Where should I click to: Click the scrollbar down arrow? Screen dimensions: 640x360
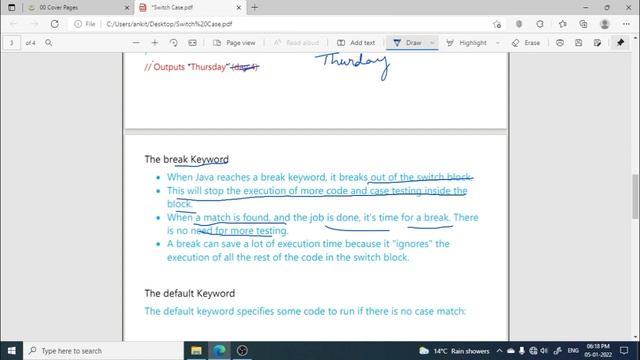point(635,337)
